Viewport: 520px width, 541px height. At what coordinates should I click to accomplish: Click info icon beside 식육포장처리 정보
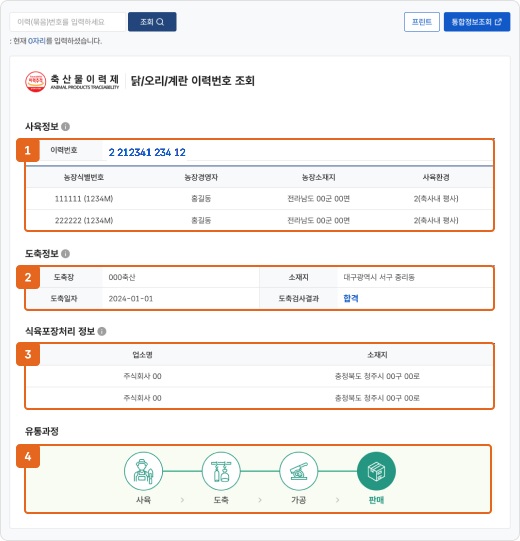point(102,331)
